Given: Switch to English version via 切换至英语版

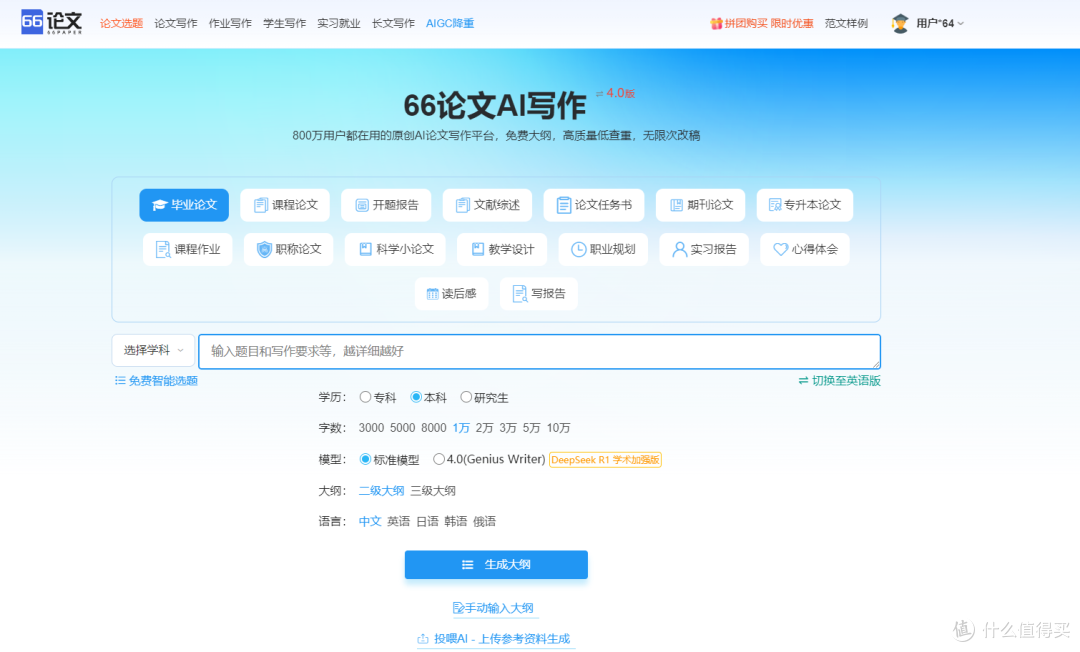Looking at the screenshot, I should click(x=839, y=381).
